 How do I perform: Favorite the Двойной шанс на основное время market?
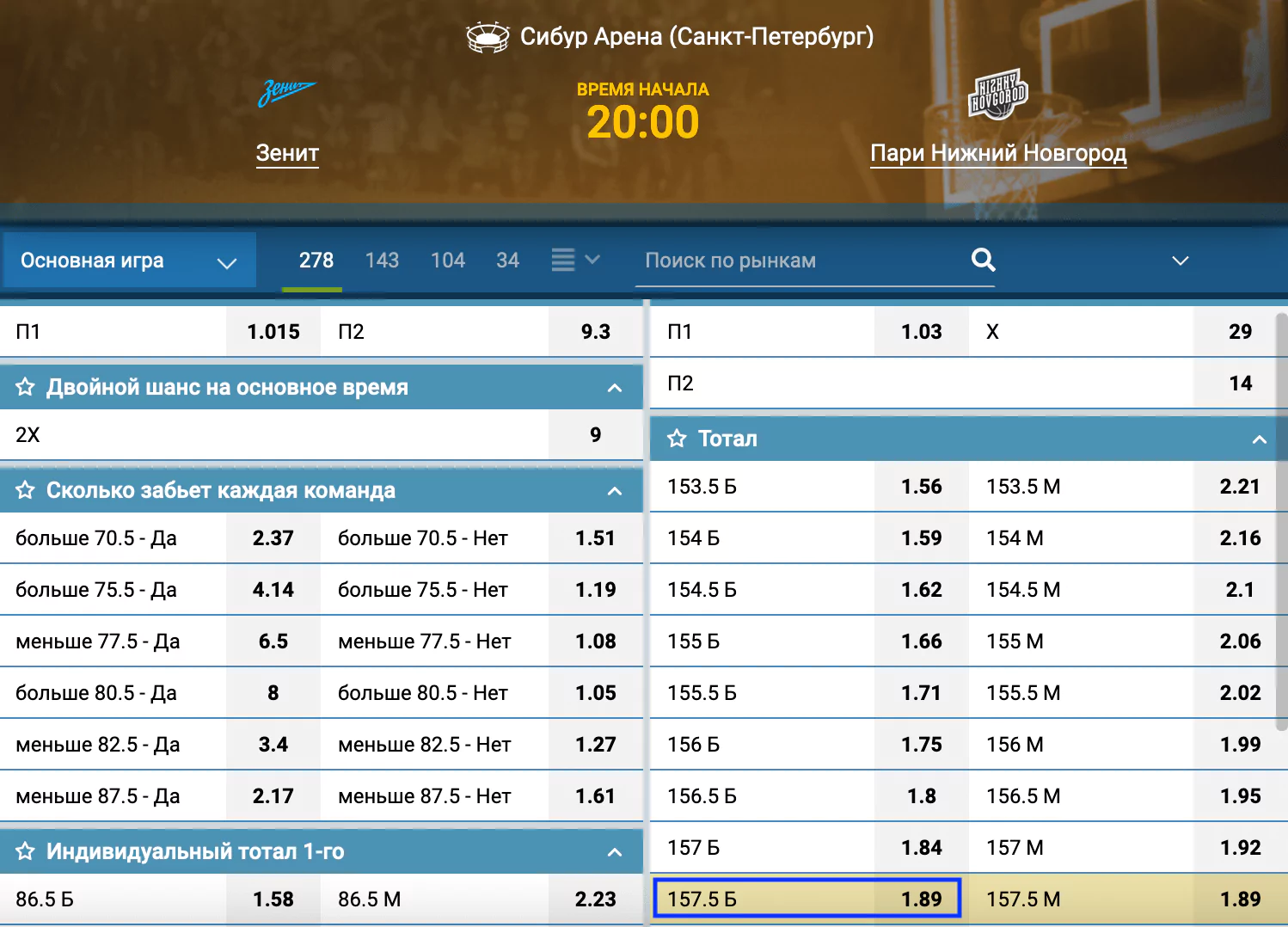coord(26,387)
